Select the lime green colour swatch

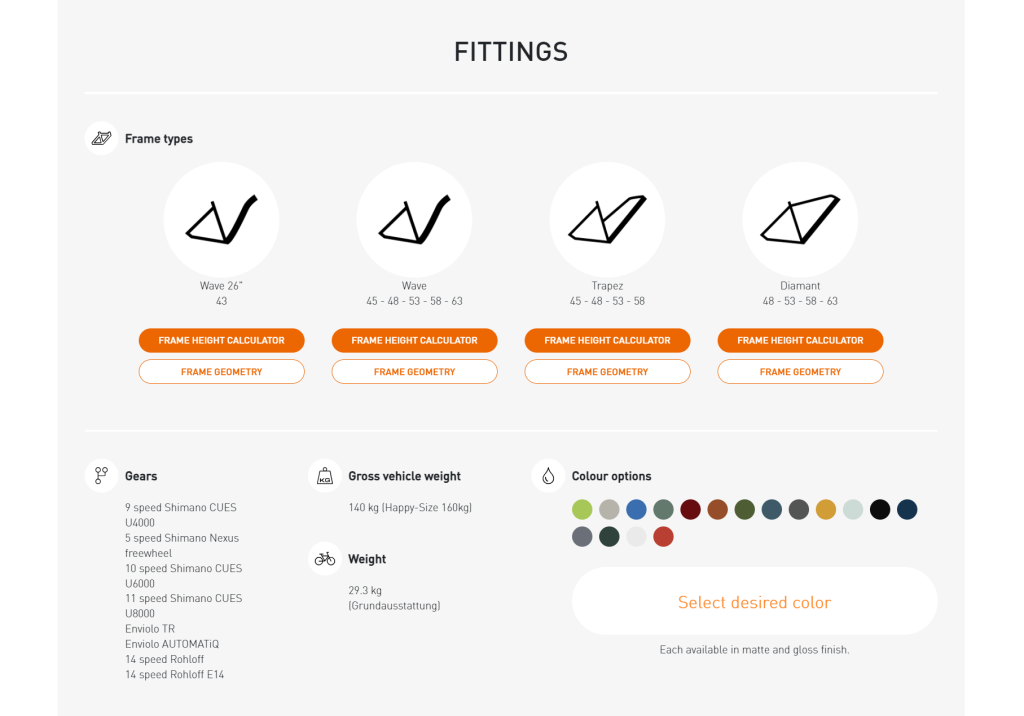582,510
